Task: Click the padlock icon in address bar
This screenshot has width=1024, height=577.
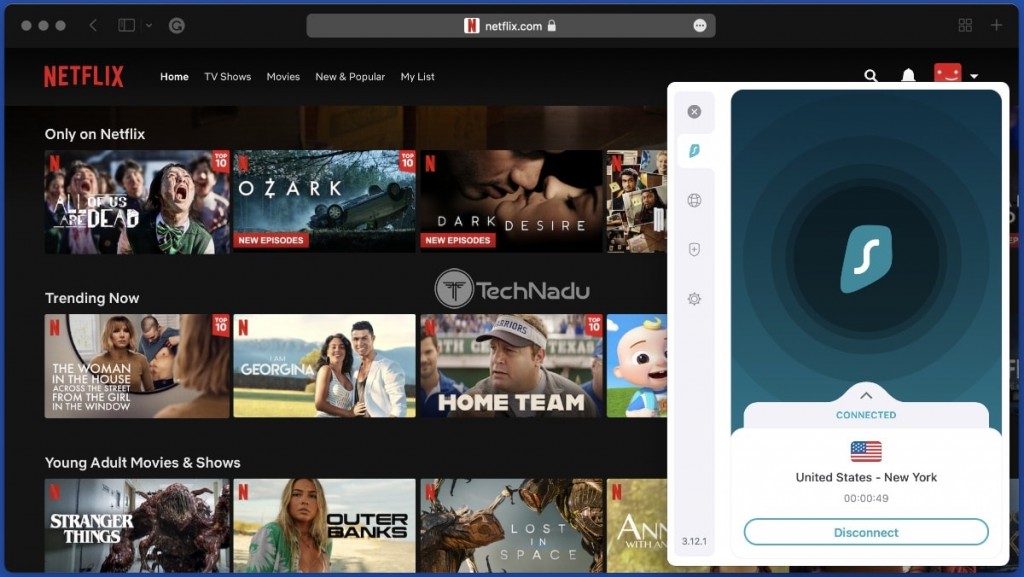Action: (552, 25)
